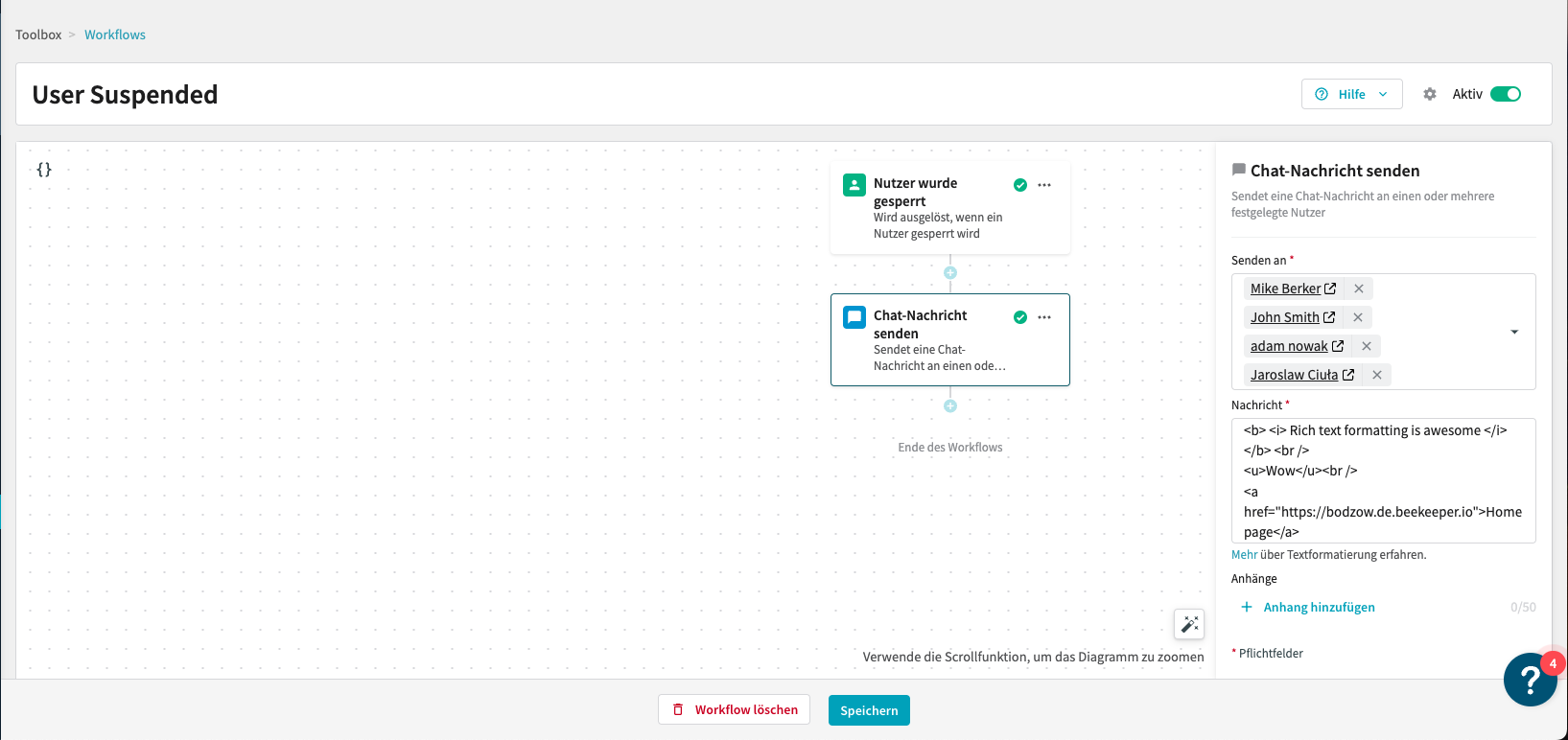This screenshot has width=1568, height=740.
Task: Click Anhang hinzufügen to add attachment
Action: coord(1308,607)
